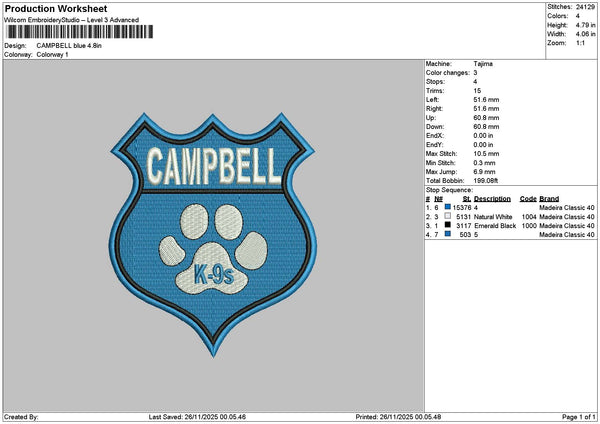The width and height of the screenshot is (600, 424).
Task: Click the Last Saved timestamp
Action: (197, 417)
